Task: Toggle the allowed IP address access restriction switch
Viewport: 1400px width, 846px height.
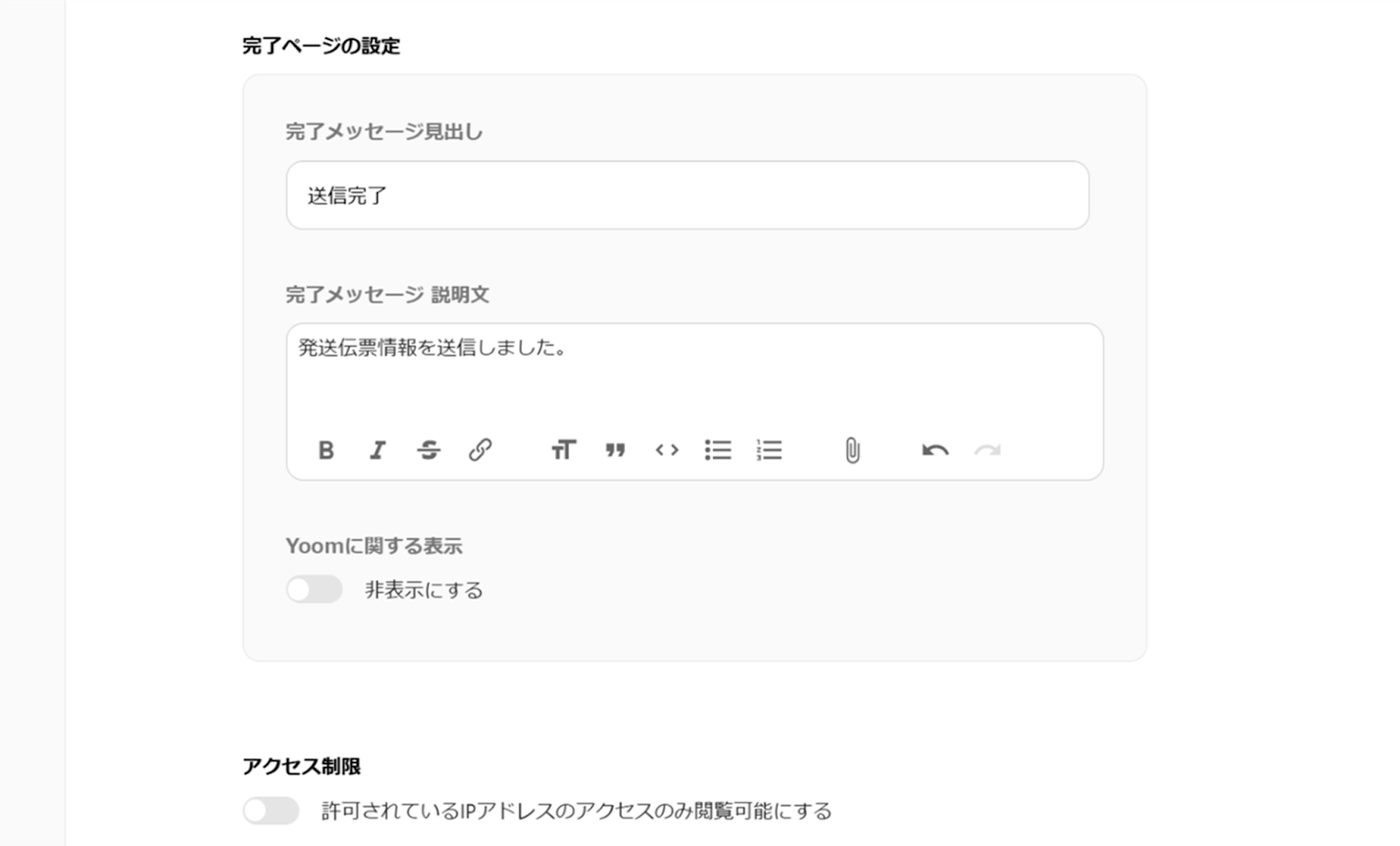Action: pos(271,811)
